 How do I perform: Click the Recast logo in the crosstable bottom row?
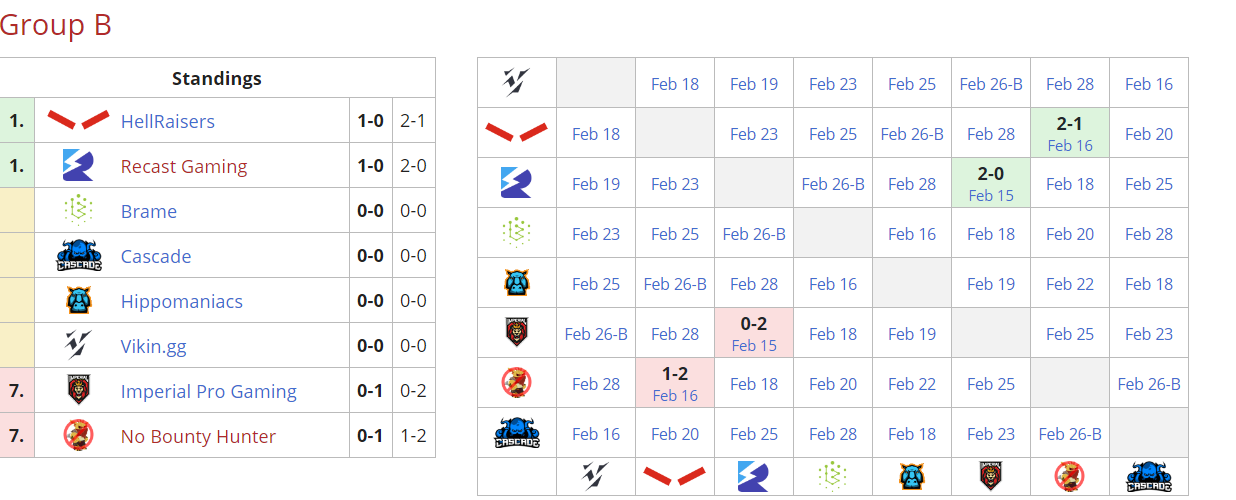(x=754, y=477)
